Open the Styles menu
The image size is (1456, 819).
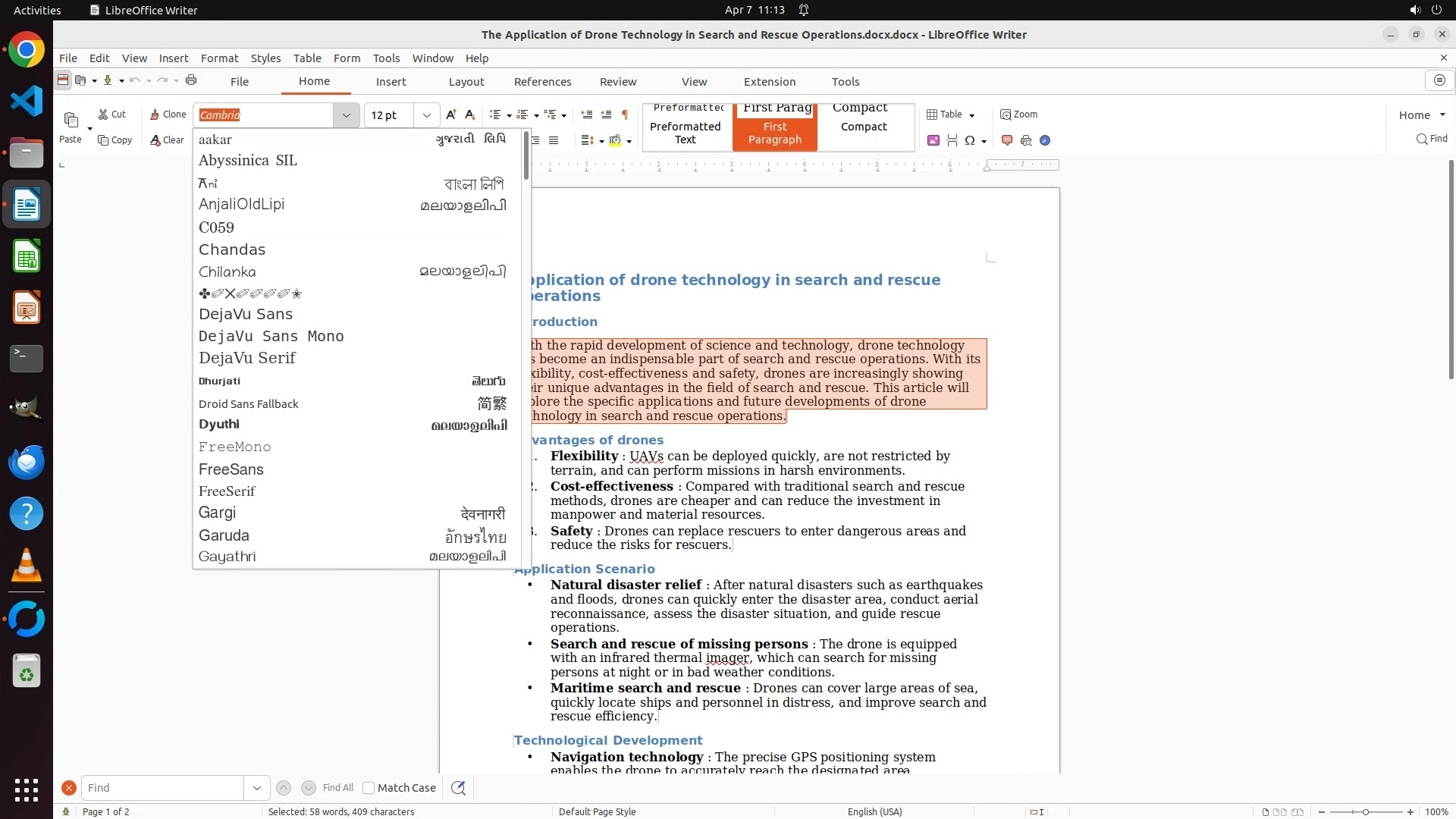click(x=265, y=58)
